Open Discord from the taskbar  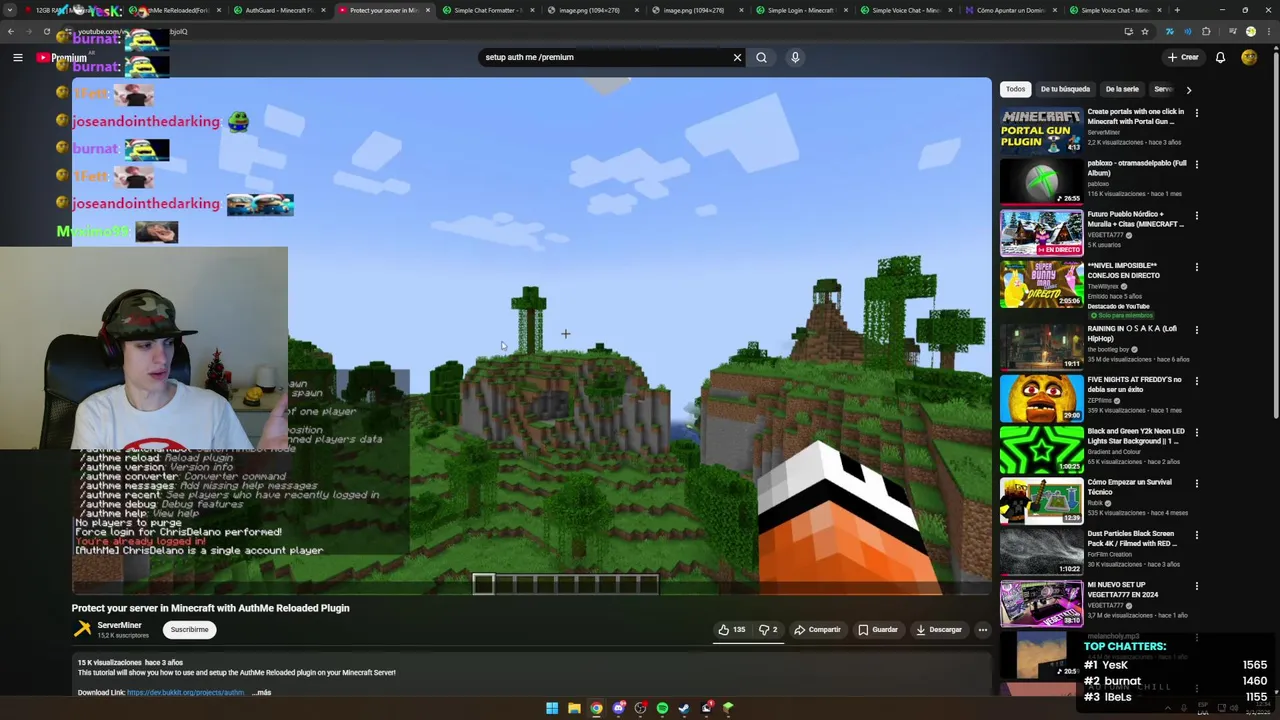618,708
